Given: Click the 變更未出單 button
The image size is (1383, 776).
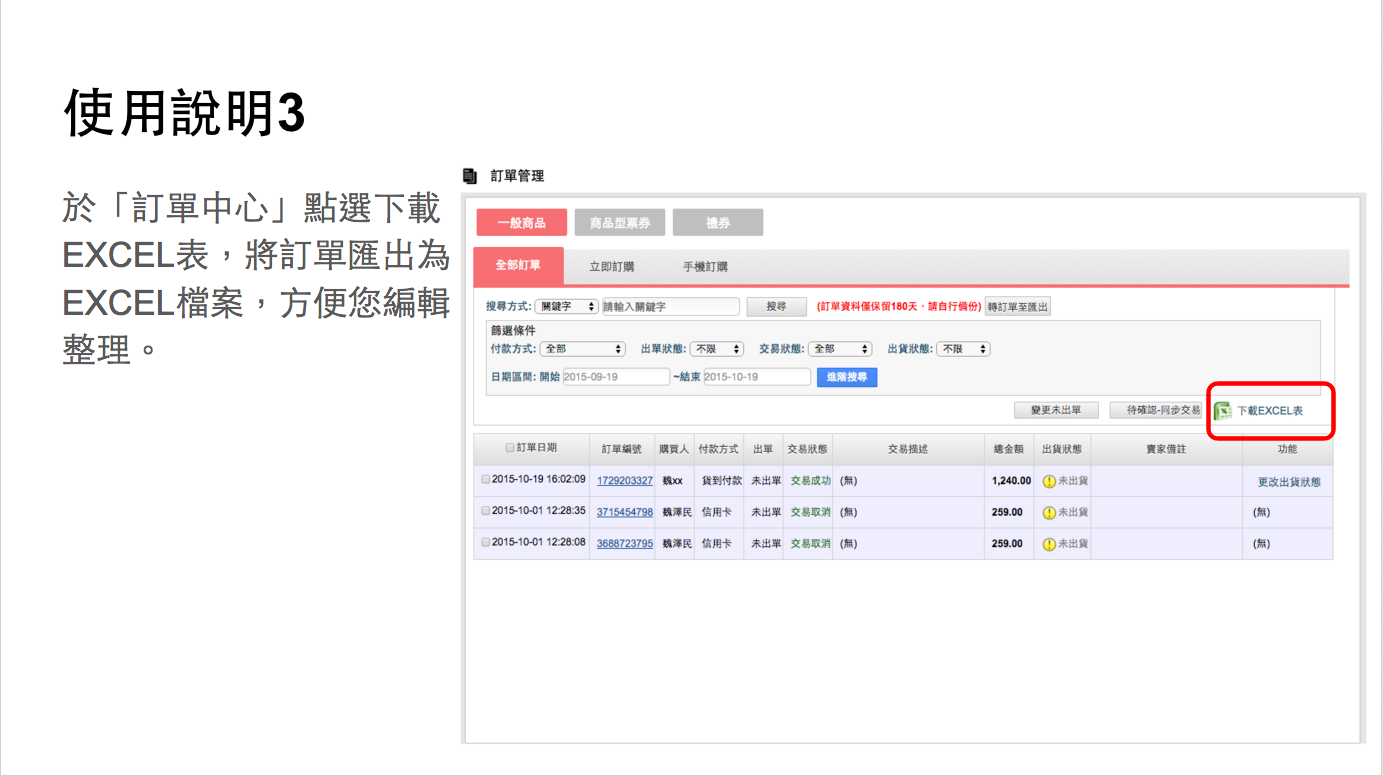Looking at the screenshot, I should (1055, 411).
